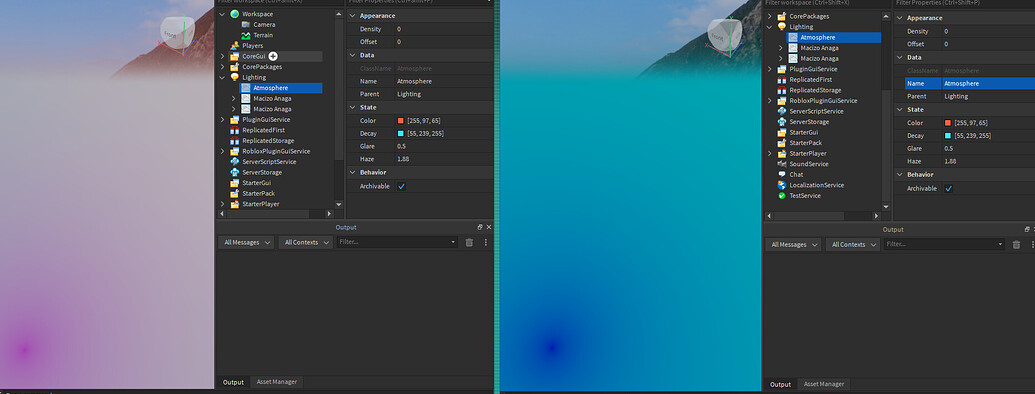The height and width of the screenshot is (394, 1035).
Task: Click Glare value 0.5 in teal-fog window
Action: pos(949,148)
